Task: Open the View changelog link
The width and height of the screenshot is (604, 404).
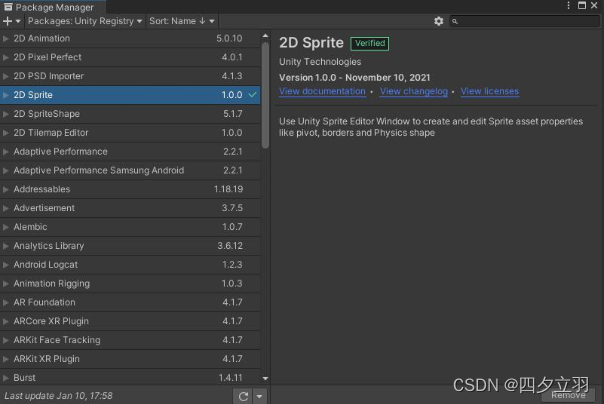Action: click(x=414, y=92)
